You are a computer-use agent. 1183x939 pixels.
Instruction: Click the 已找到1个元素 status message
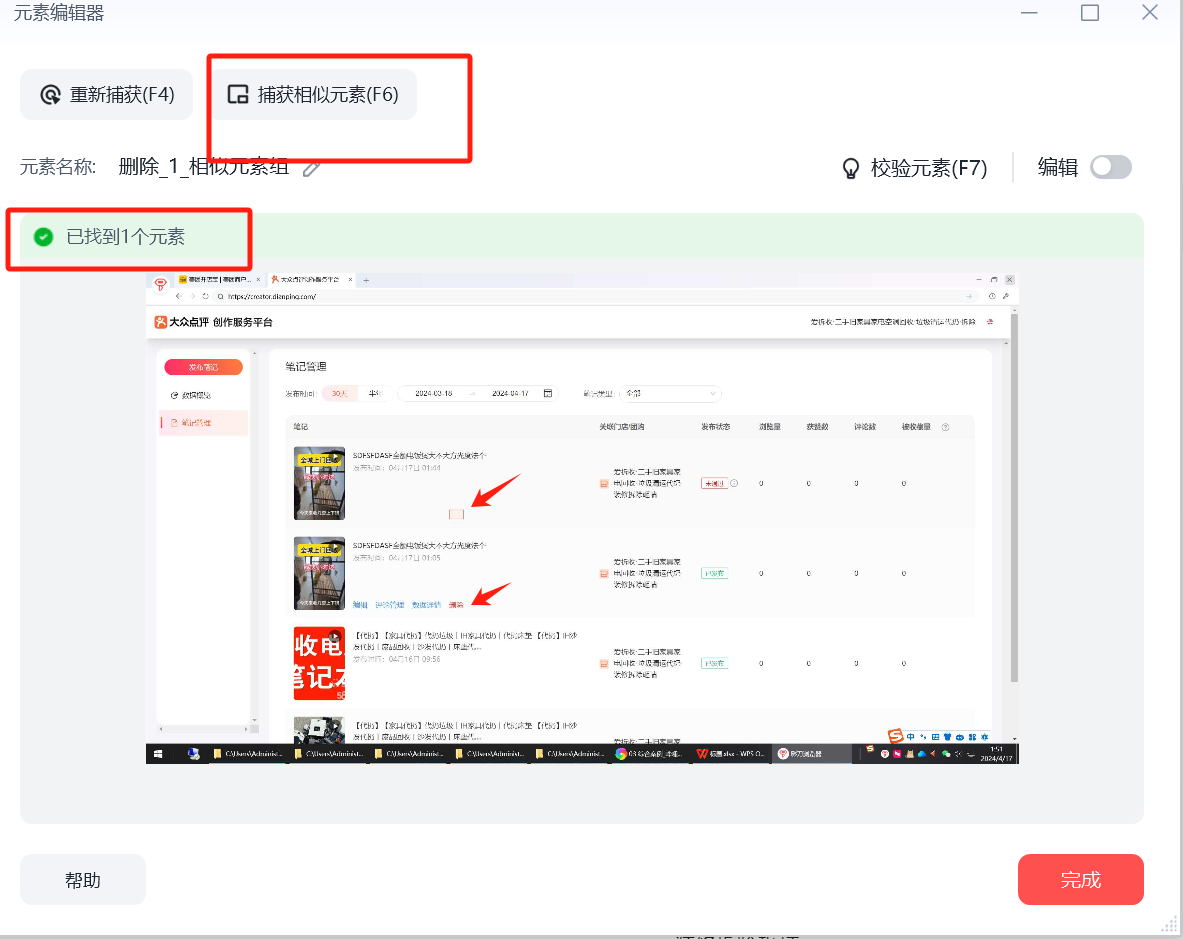125,237
